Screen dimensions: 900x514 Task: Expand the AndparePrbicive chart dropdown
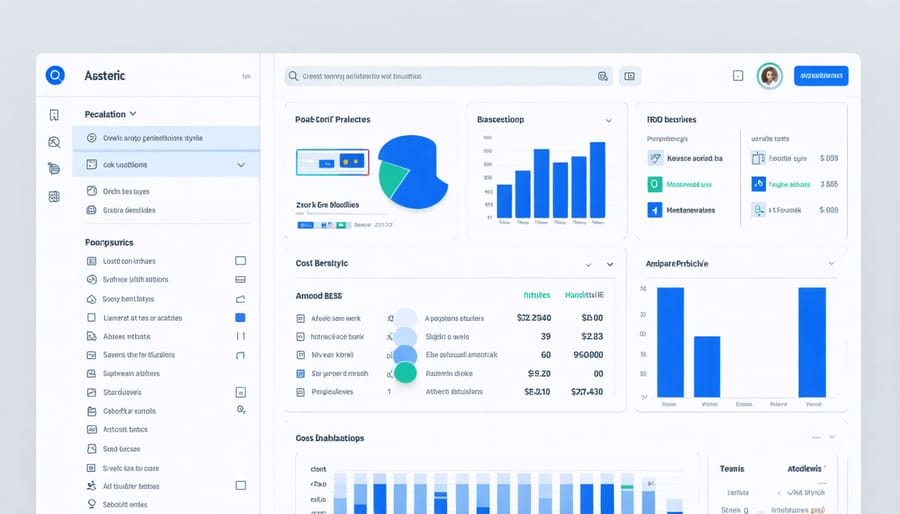831,264
